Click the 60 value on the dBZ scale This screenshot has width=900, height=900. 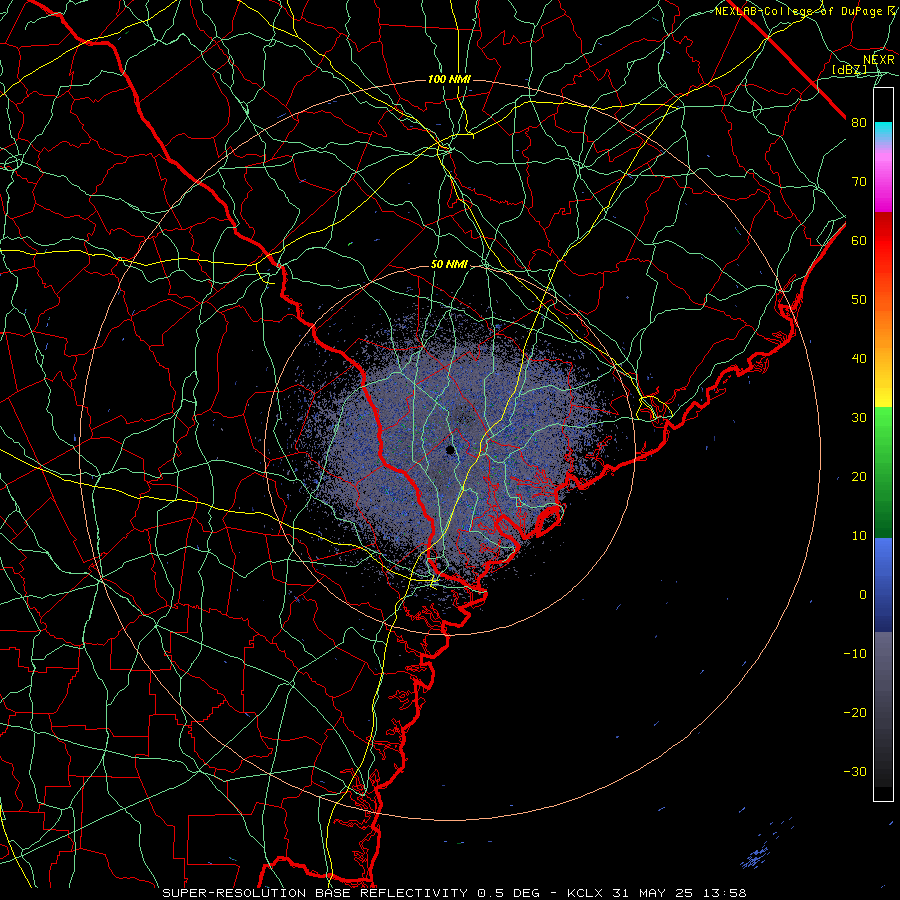(859, 240)
